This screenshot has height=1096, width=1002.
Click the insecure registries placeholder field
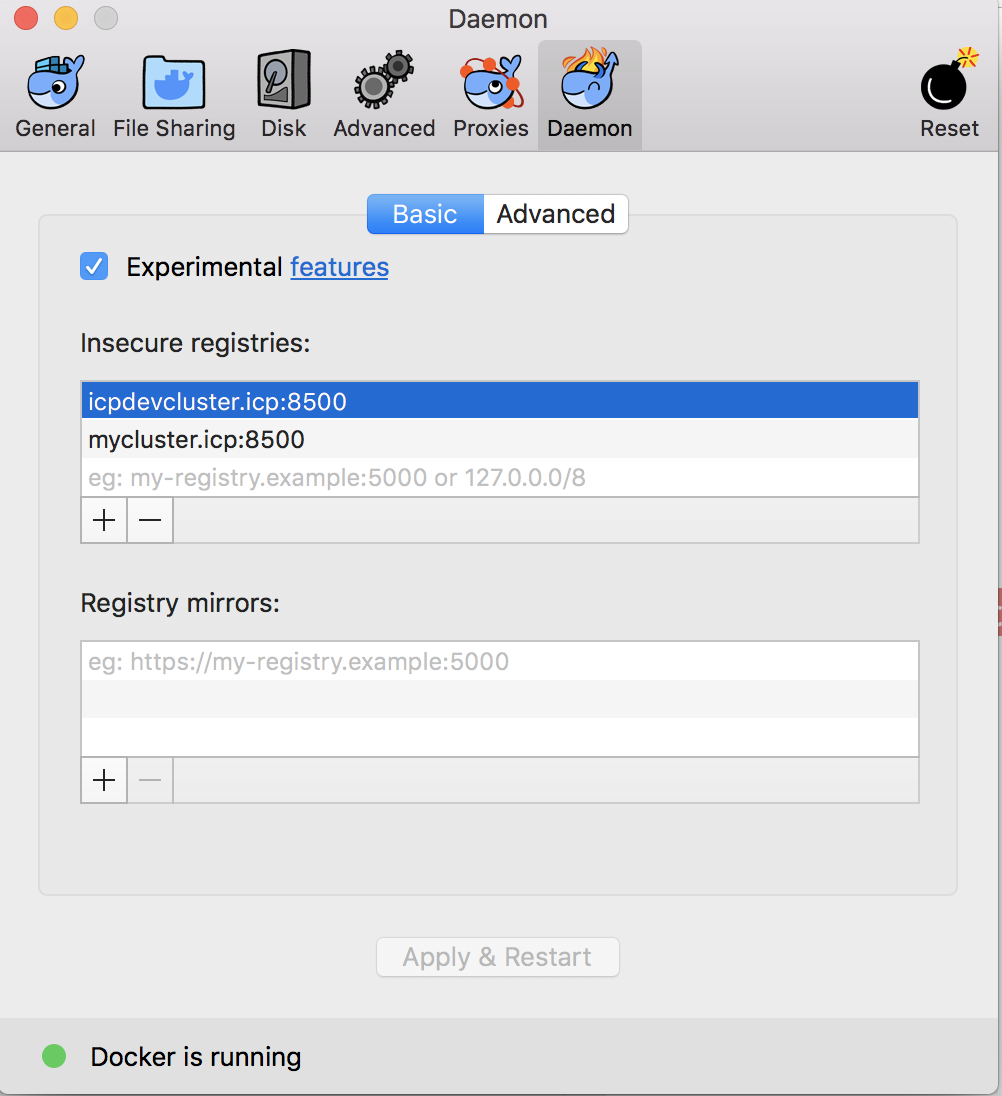500,477
